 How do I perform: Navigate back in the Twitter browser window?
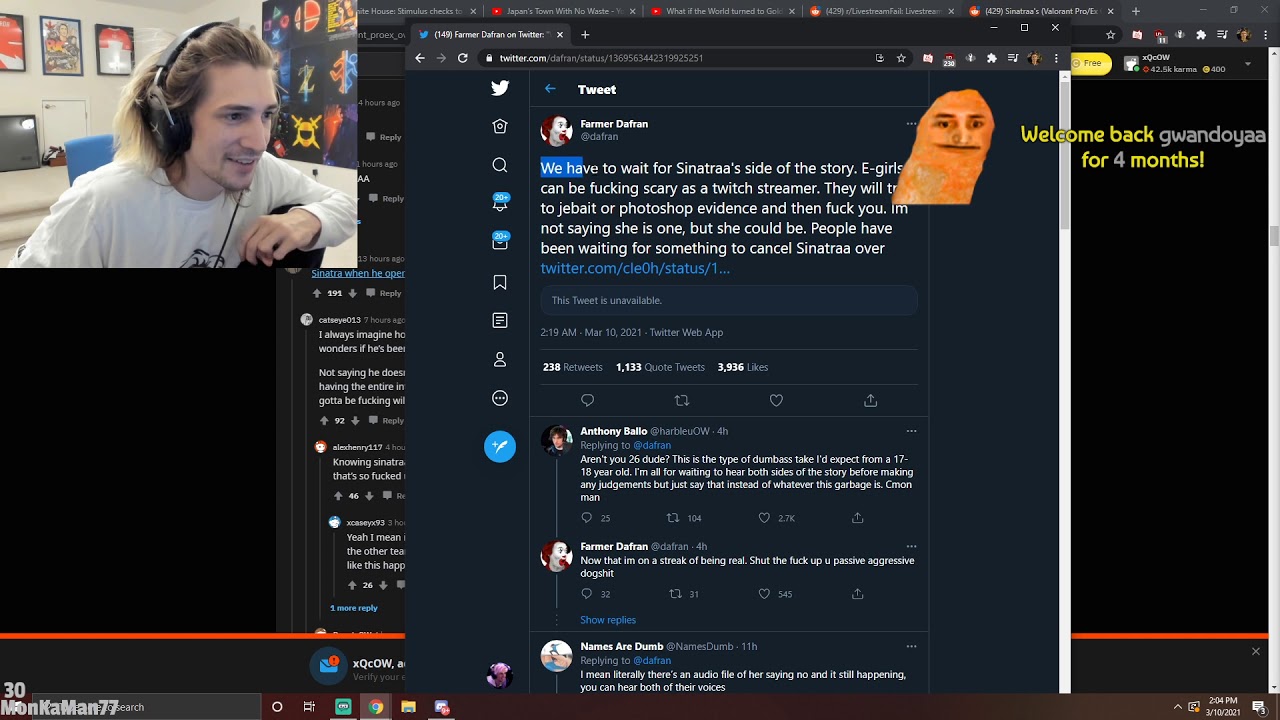pos(420,58)
